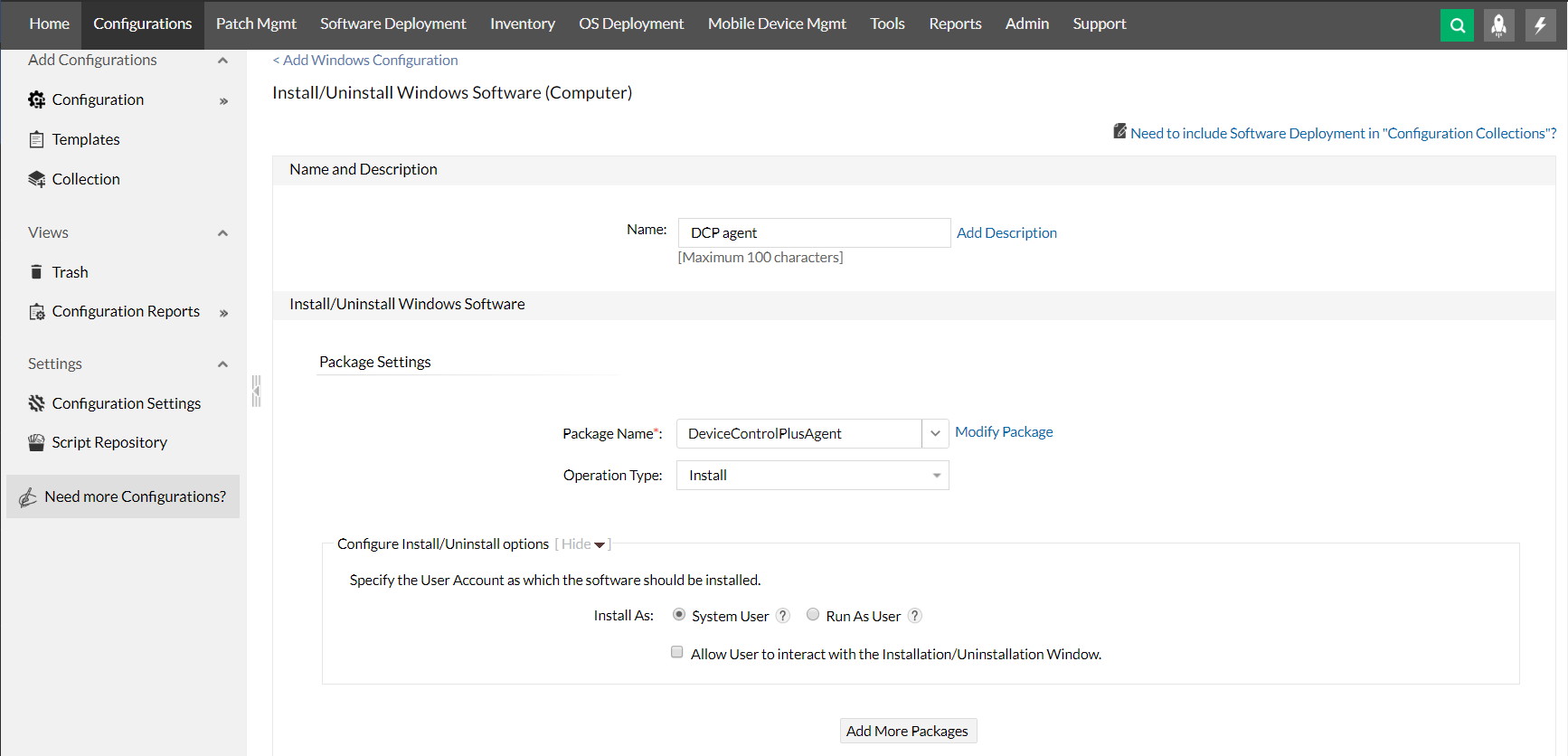Screen dimensions: 1568x756
Task: Click the Name input field
Action: [814, 233]
